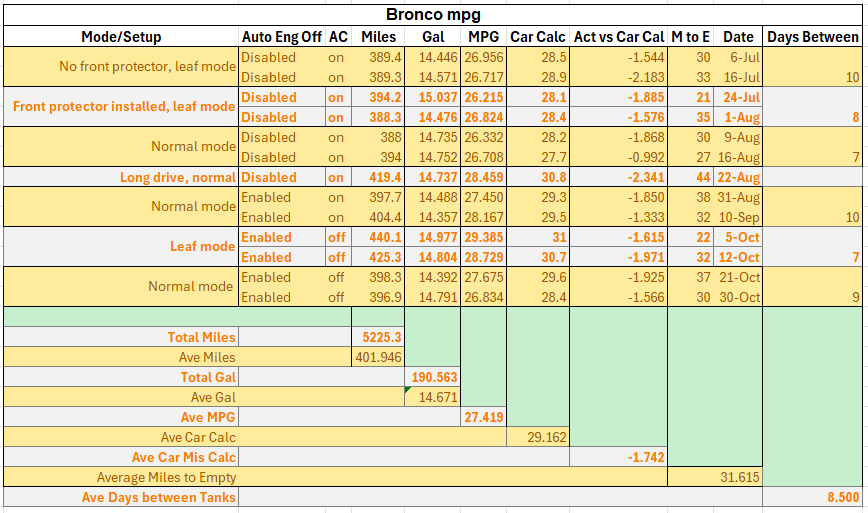Click the 'Ave MPG' label
The width and height of the screenshot is (868, 513).
tap(121, 417)
